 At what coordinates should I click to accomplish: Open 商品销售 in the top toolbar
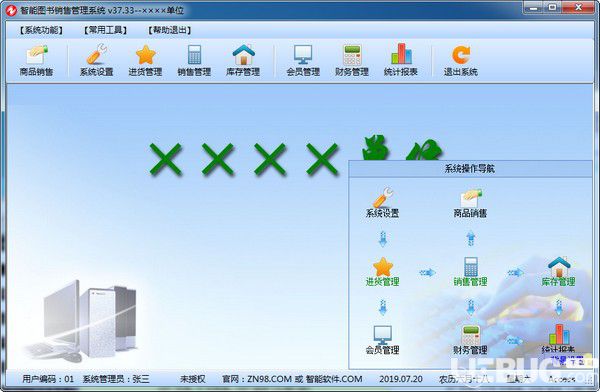(x=36, y=60)
